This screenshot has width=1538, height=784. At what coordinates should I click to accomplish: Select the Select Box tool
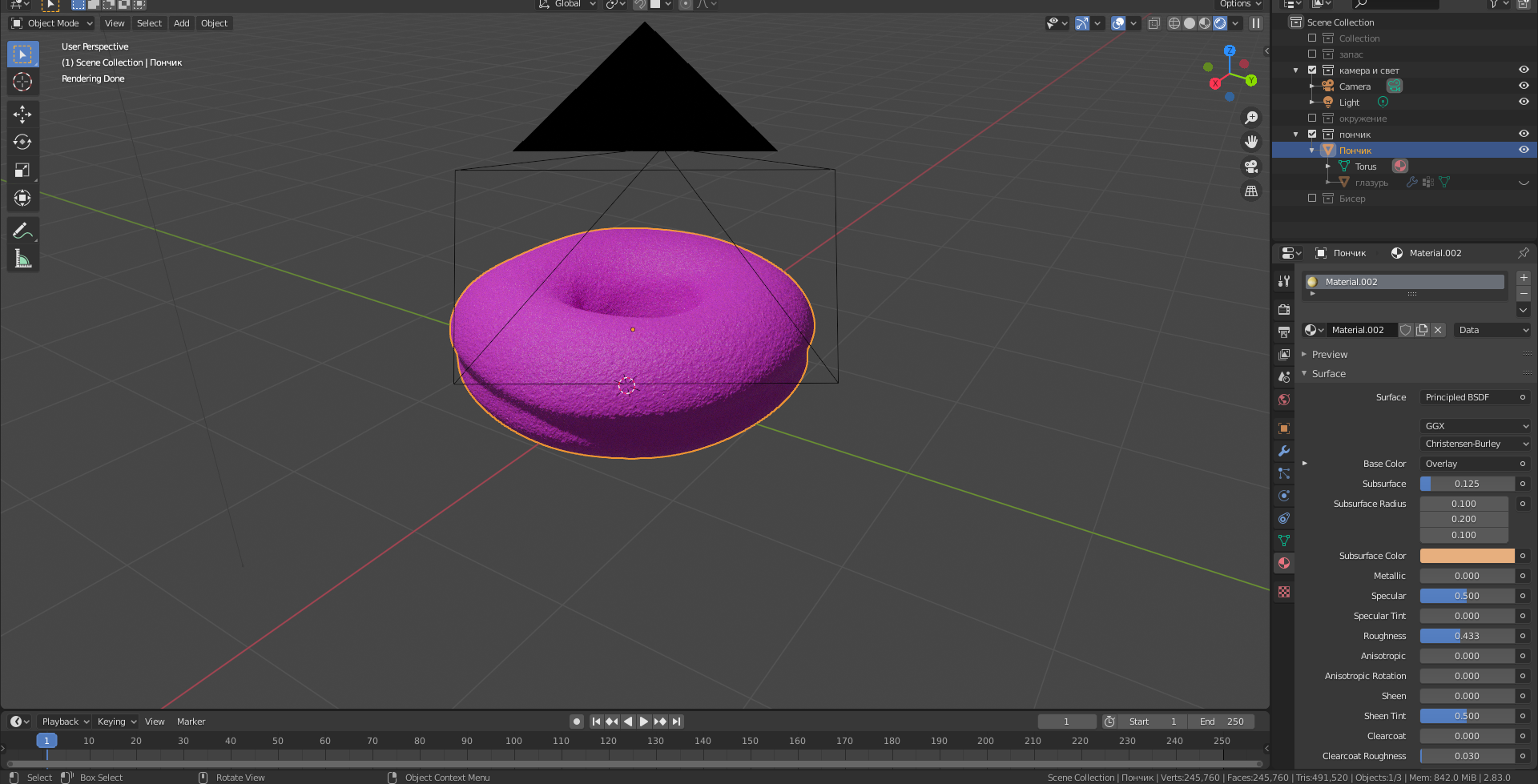click(x=23, y=54)
